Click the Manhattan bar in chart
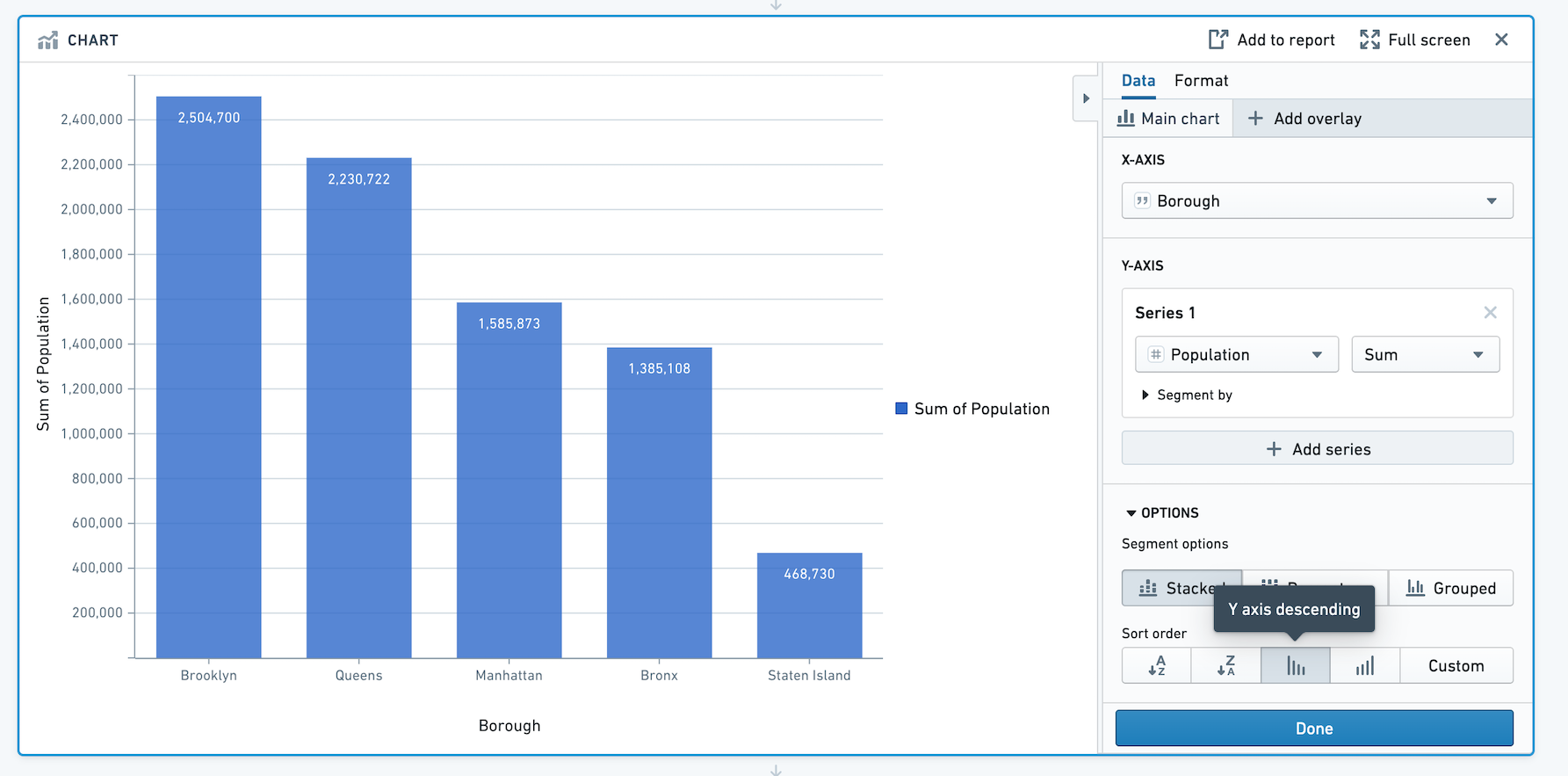This screenshot has width=1568, height=776. click(509, 481)
